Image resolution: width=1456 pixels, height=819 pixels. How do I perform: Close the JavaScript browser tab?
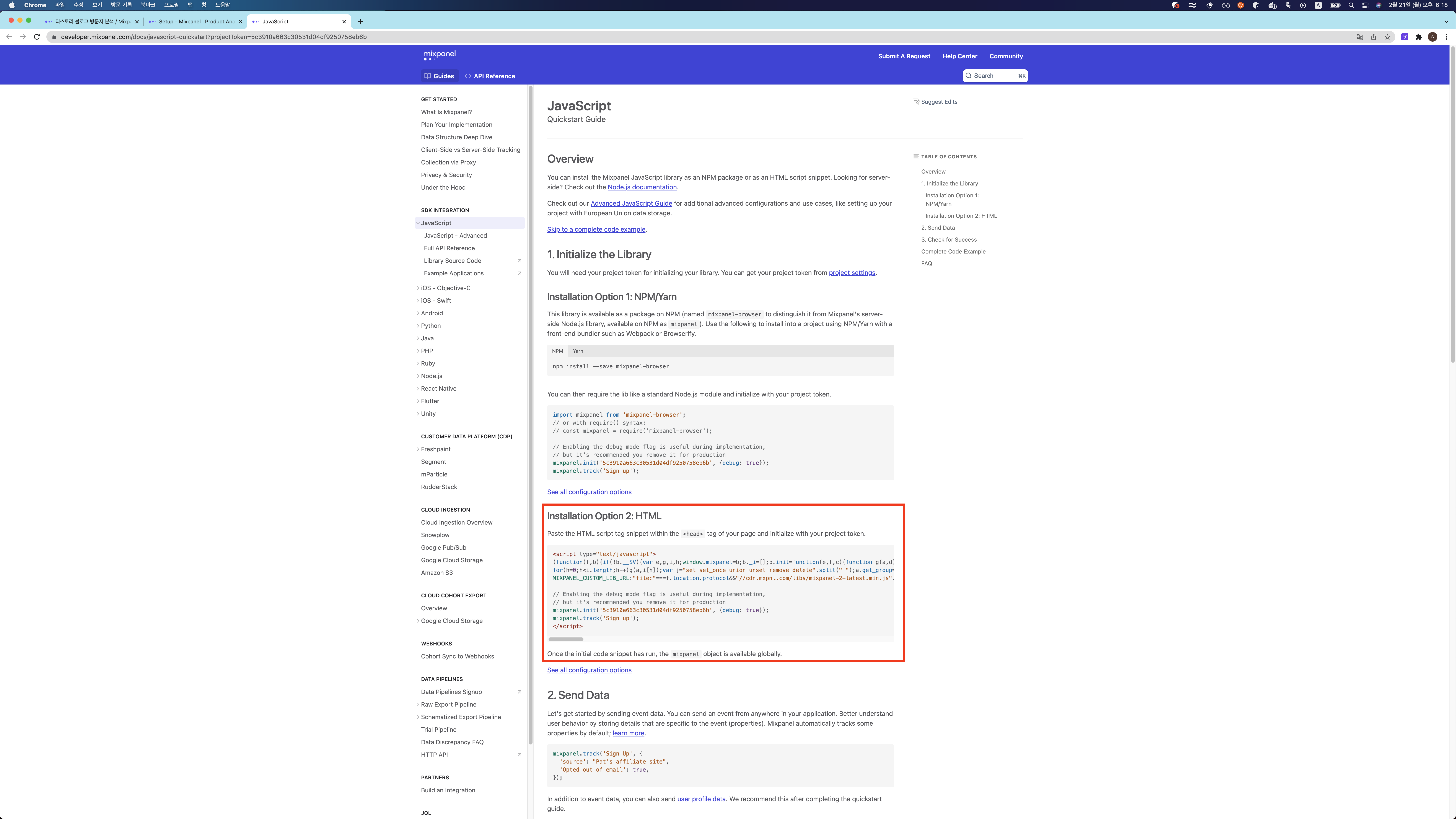[344, 21]
